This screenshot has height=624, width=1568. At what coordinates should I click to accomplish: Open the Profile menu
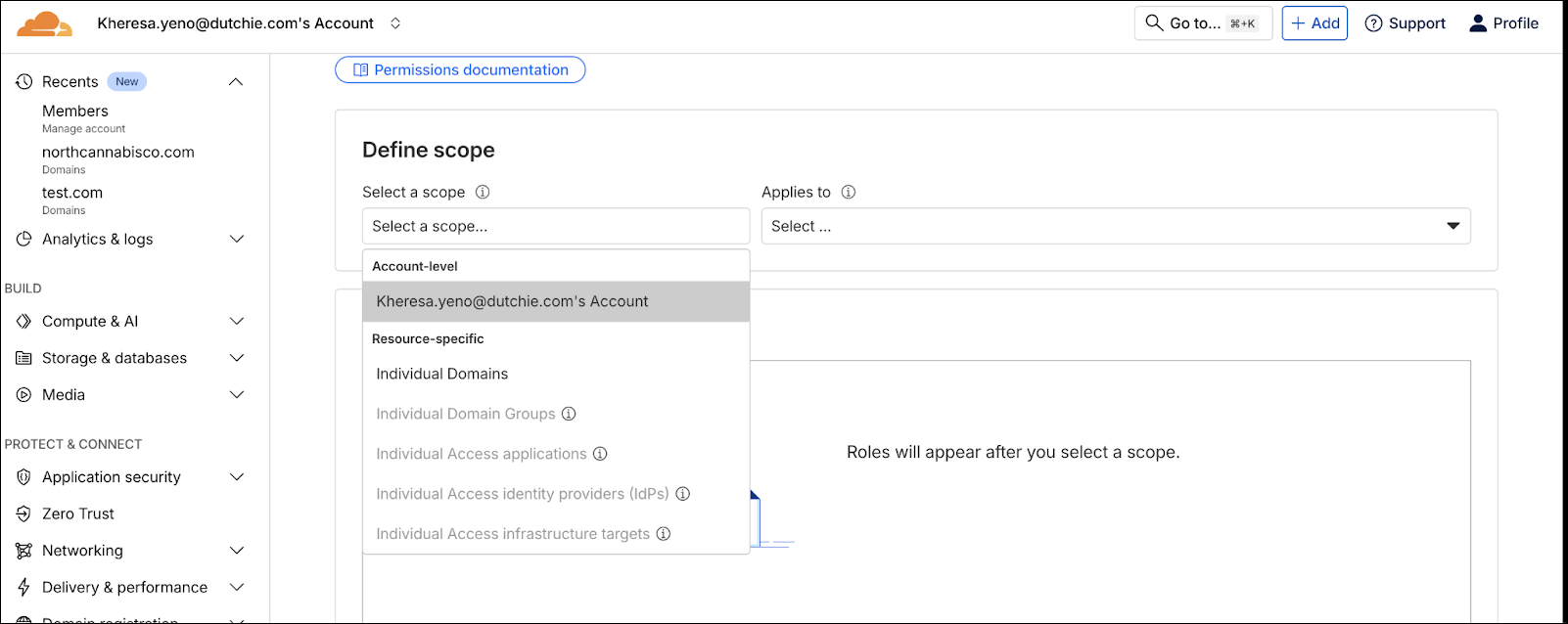[1504, 23]
